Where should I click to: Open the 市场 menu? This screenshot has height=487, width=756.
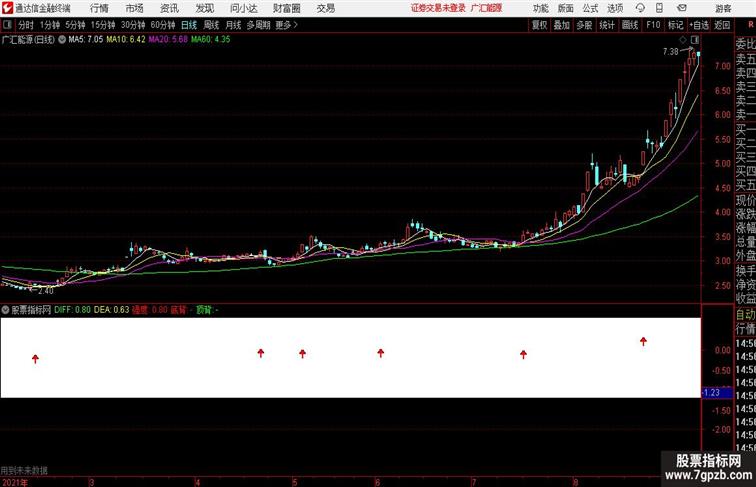135,8
